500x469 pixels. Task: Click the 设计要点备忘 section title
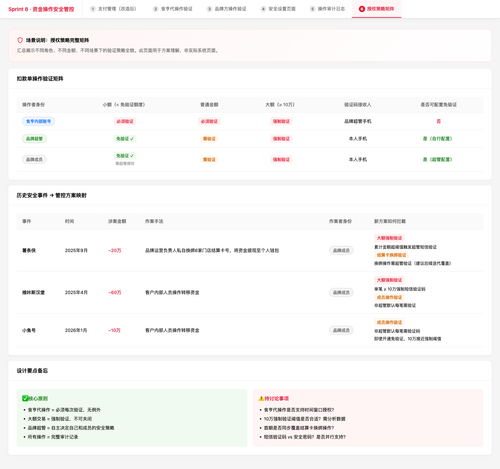(x=32, y=371)
